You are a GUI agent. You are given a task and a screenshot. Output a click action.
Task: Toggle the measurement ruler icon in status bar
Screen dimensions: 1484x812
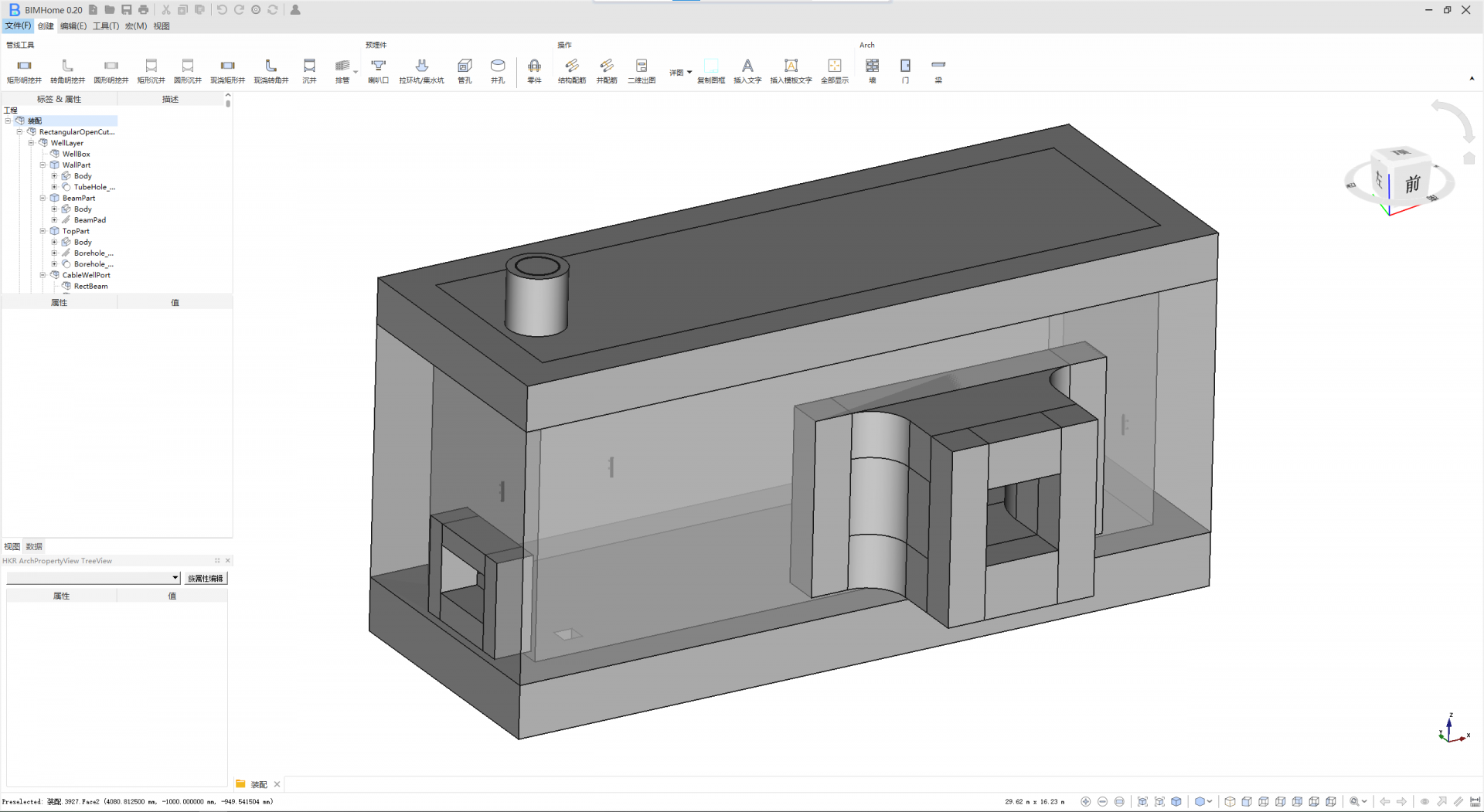[1475, 802]
